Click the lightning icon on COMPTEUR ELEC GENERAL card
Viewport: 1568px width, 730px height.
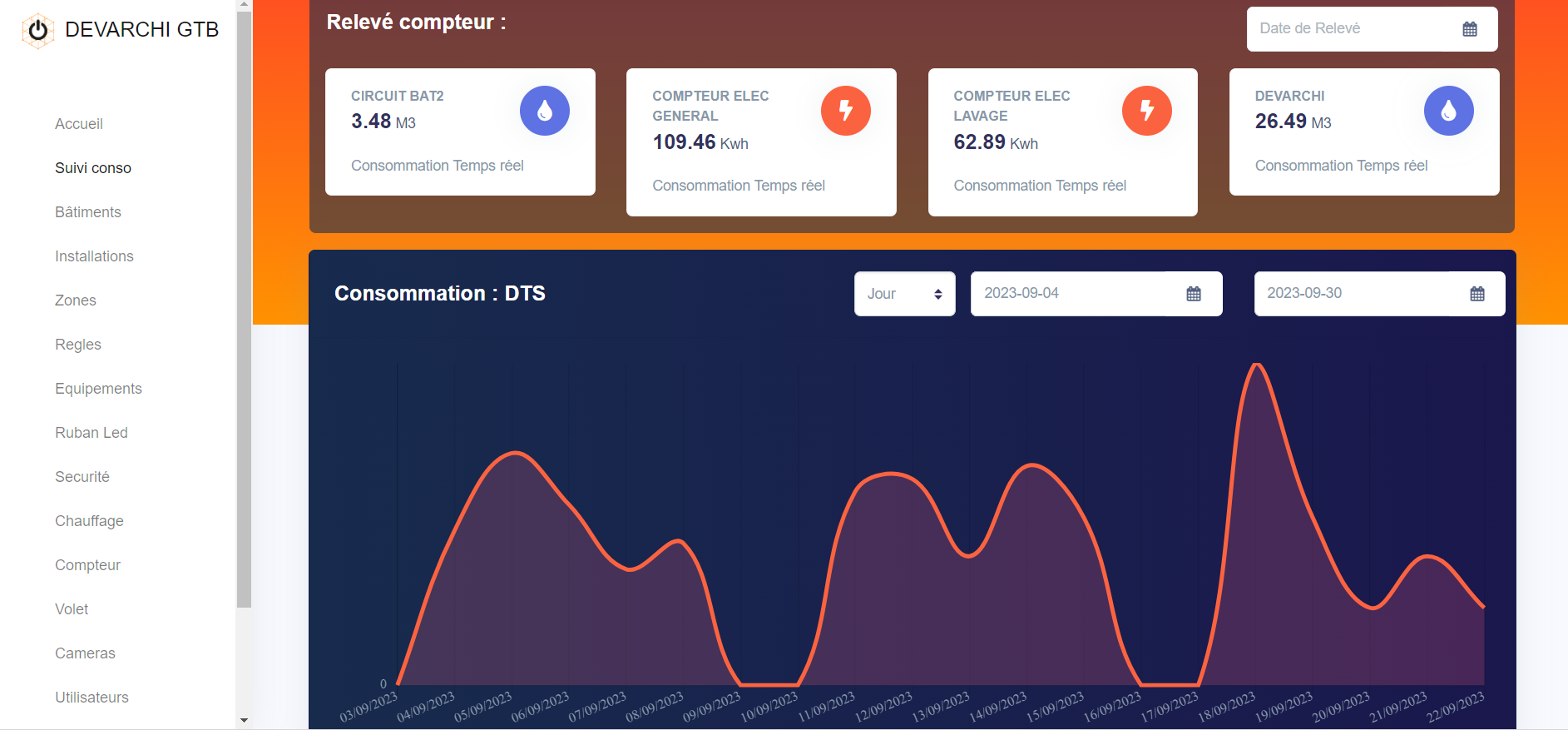pos(845,111)
